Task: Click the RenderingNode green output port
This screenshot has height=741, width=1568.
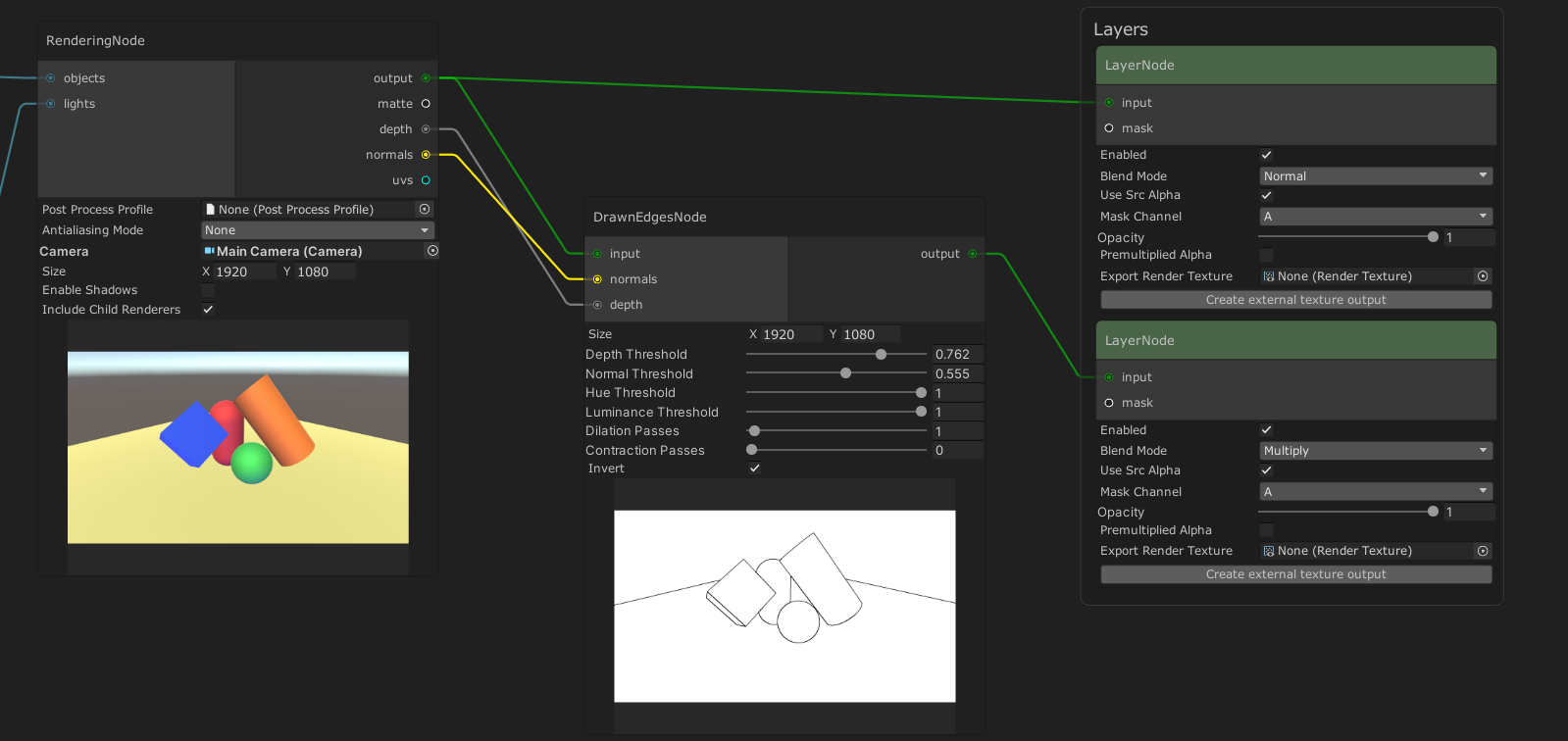Action: 426,78
